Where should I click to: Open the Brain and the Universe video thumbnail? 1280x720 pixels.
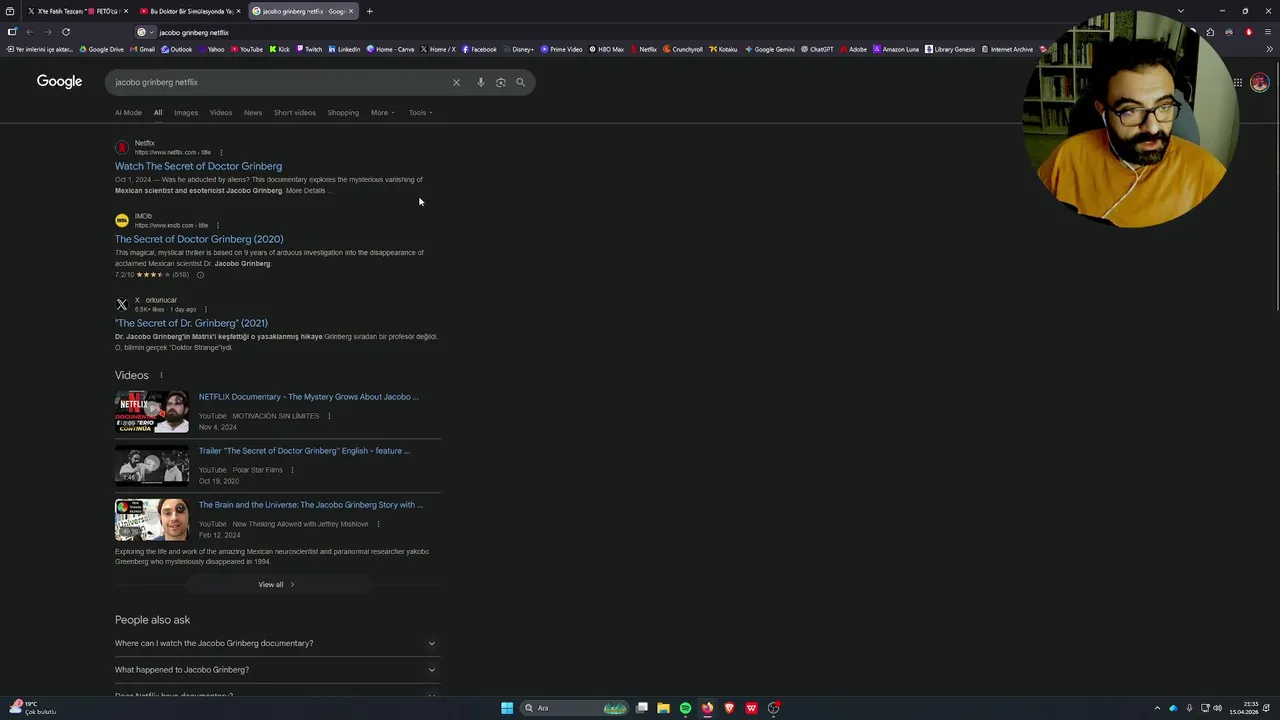tap(152, 520)
